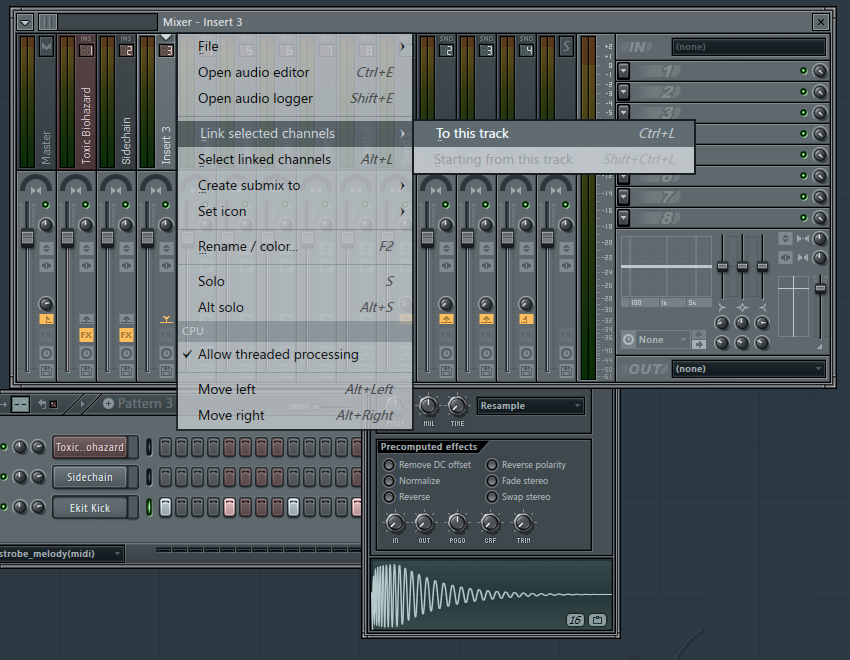Enable the Reverse polarity option
Viewport: 850px width, 660px height.
pos(526,465)
